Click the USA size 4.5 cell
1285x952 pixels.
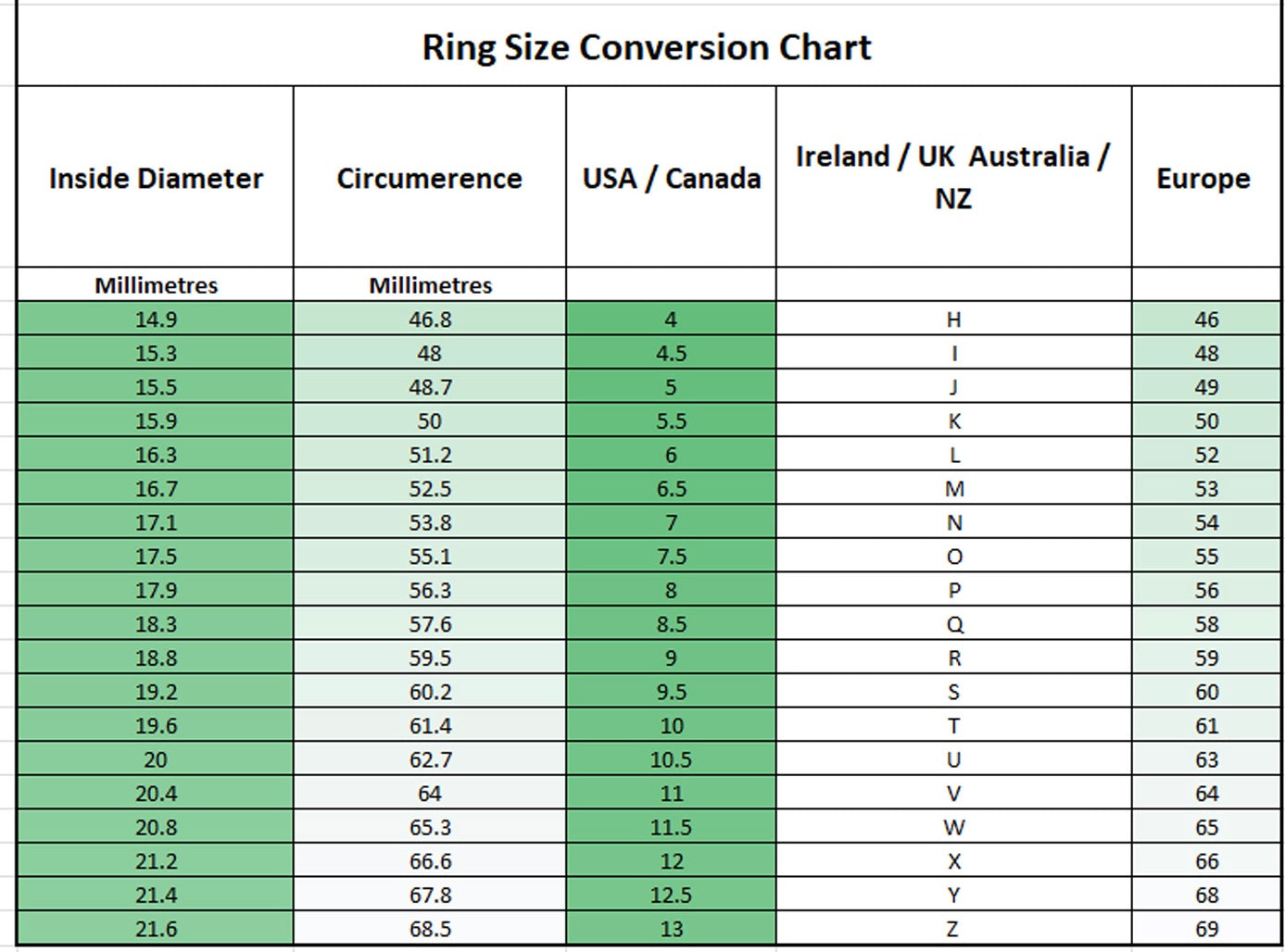tap(671, 354)
